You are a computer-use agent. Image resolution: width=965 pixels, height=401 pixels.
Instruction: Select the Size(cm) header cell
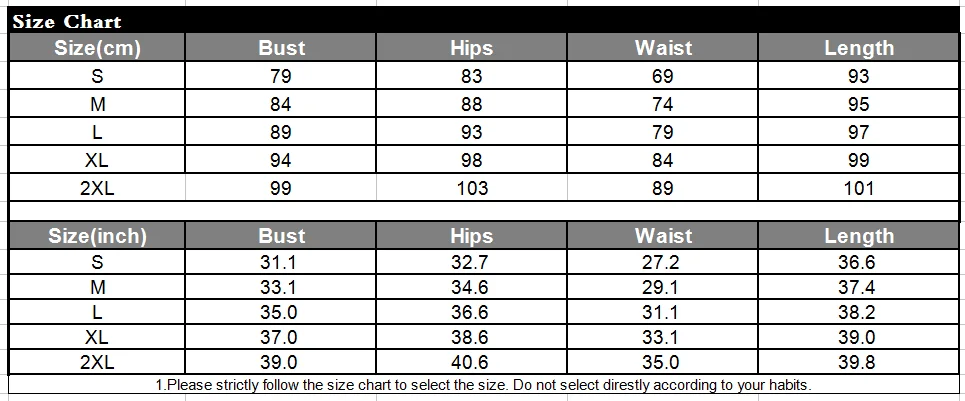97,47
